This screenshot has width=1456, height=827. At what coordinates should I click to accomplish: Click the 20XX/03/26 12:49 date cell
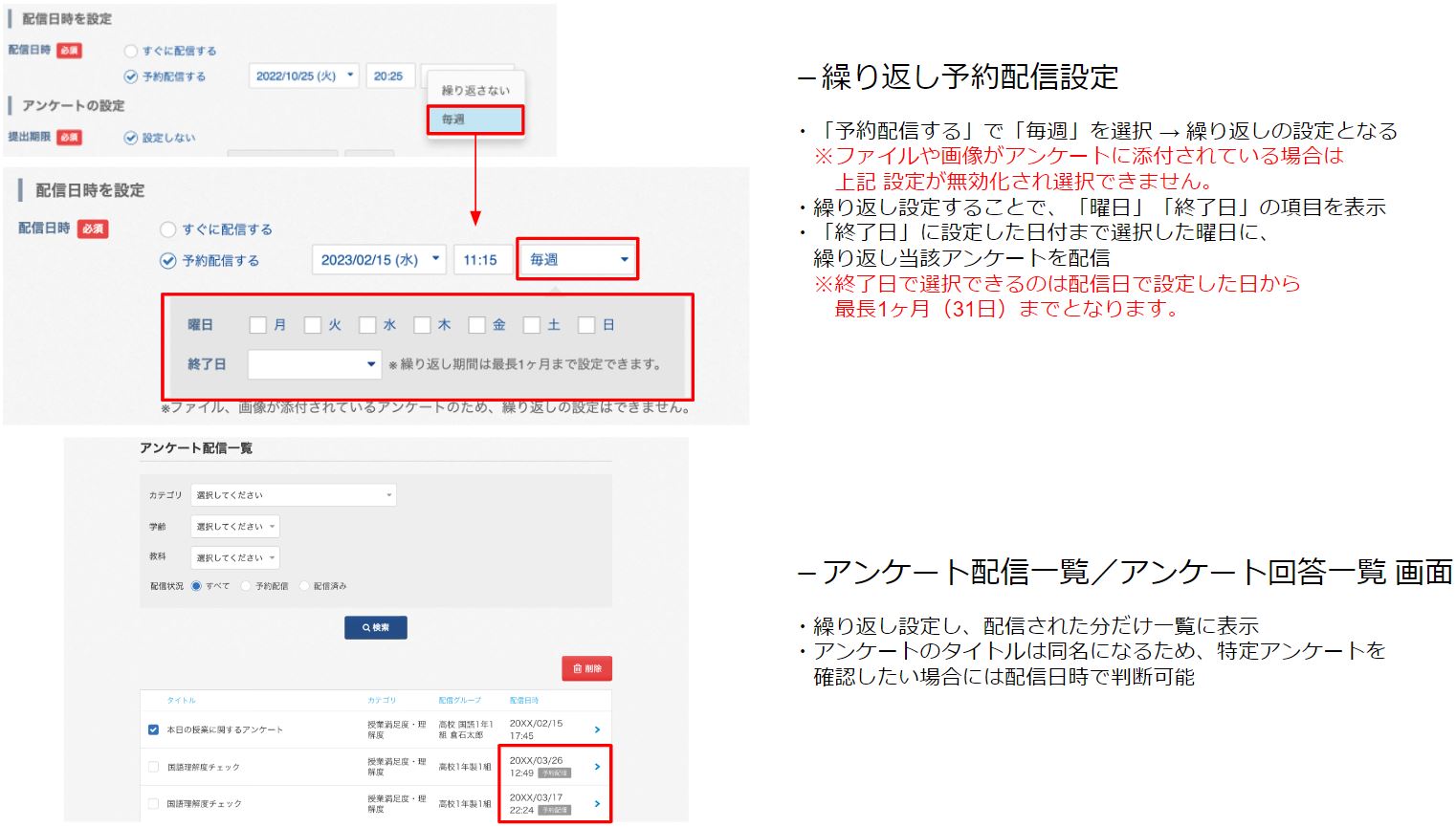tap(539, 767)
